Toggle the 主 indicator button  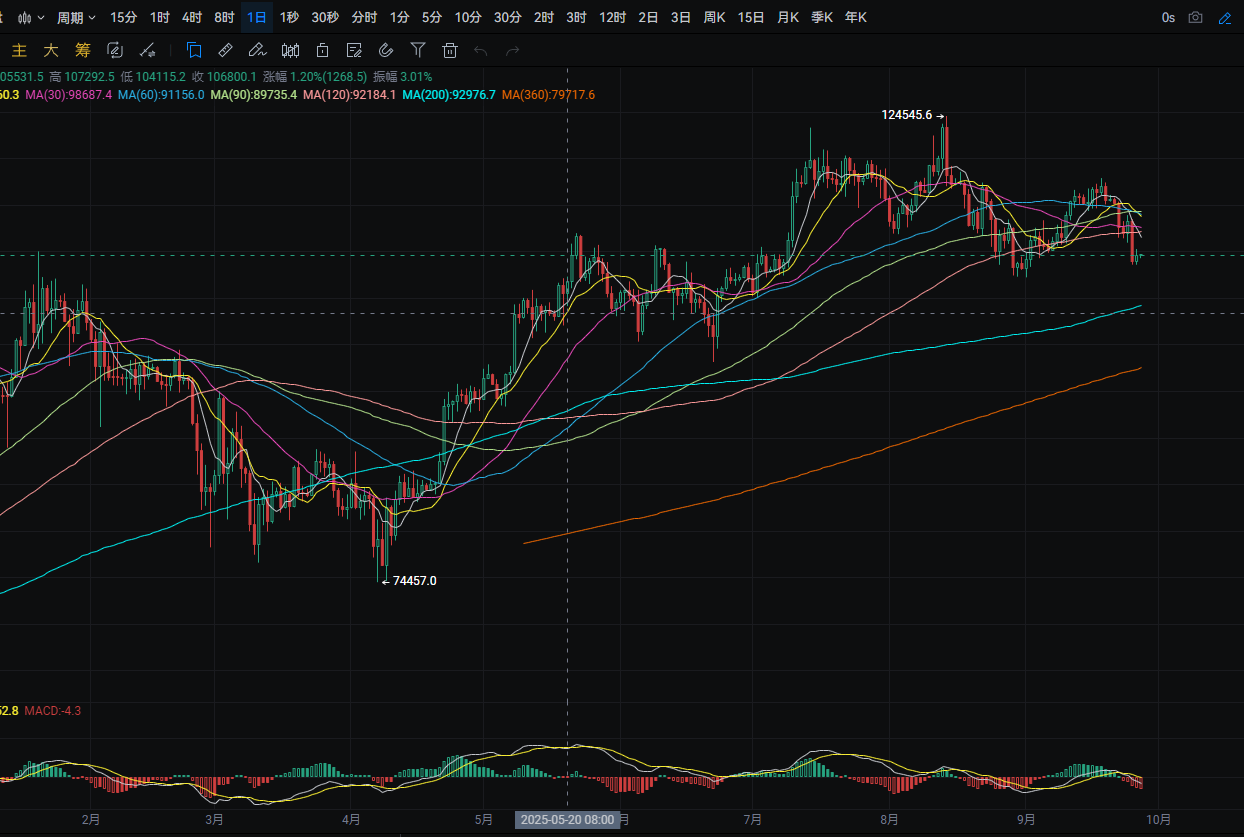coord(19,50)
